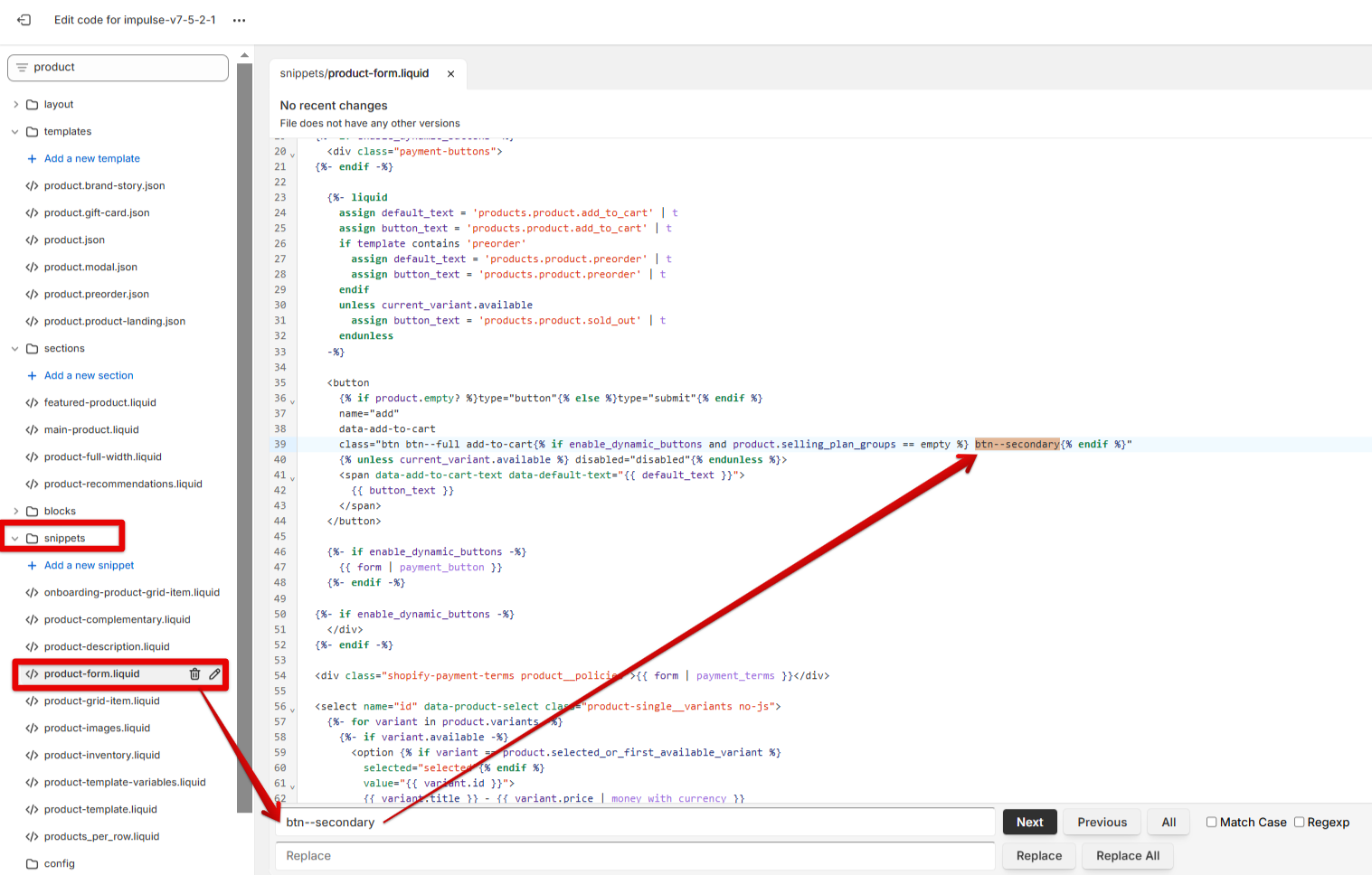Click the exit editor icon at top left
This screenshot has width=1372, height=875.
(x=24, y=20)
